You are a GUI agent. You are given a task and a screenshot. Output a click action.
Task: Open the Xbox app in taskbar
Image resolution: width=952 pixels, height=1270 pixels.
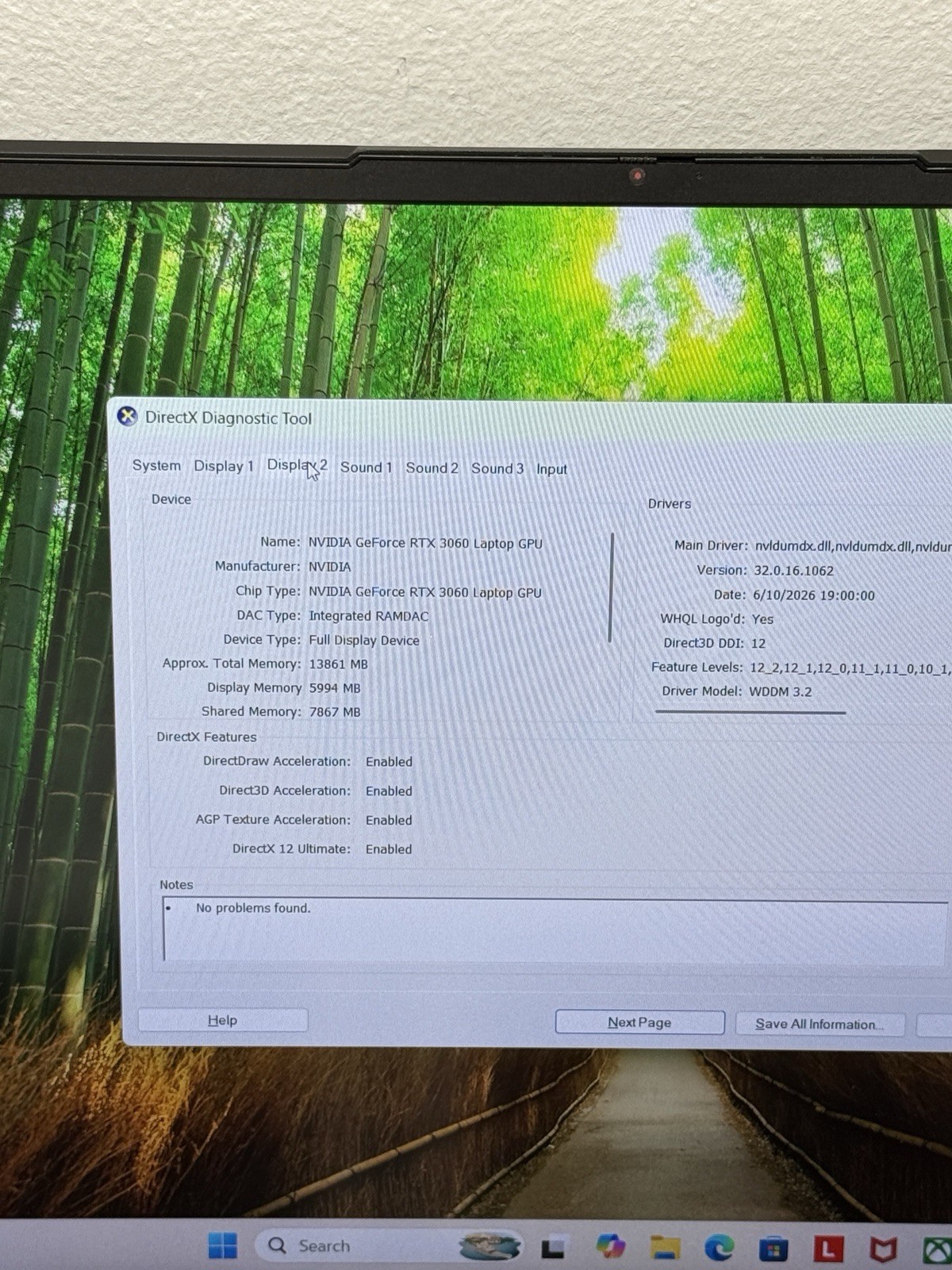coord(937,1252)
